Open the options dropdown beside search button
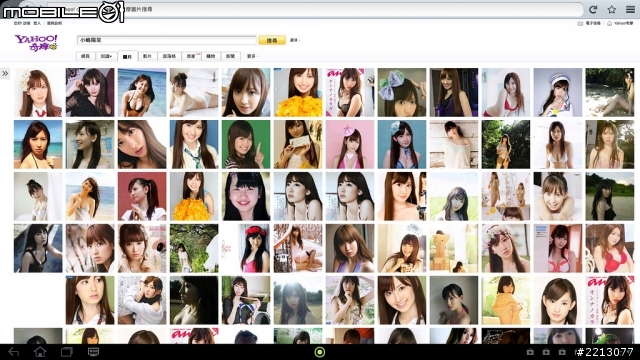 (x=295, y=40)
